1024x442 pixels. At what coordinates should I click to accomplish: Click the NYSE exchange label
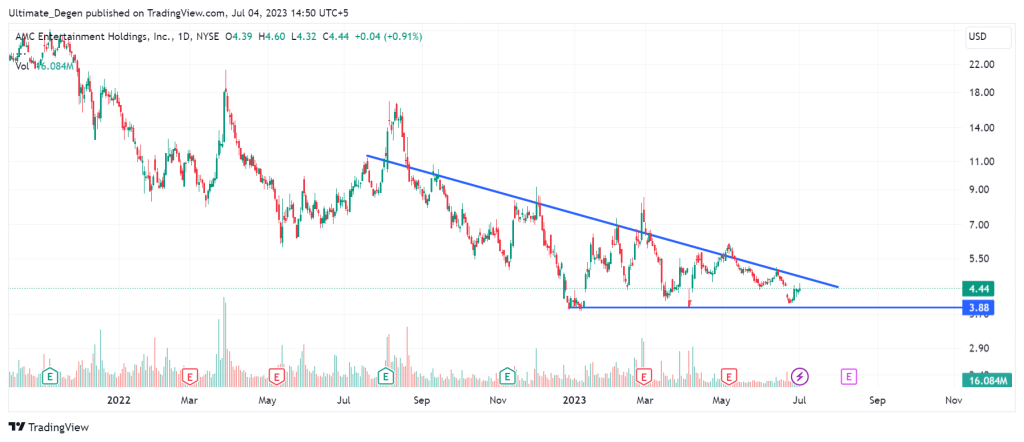209,37
